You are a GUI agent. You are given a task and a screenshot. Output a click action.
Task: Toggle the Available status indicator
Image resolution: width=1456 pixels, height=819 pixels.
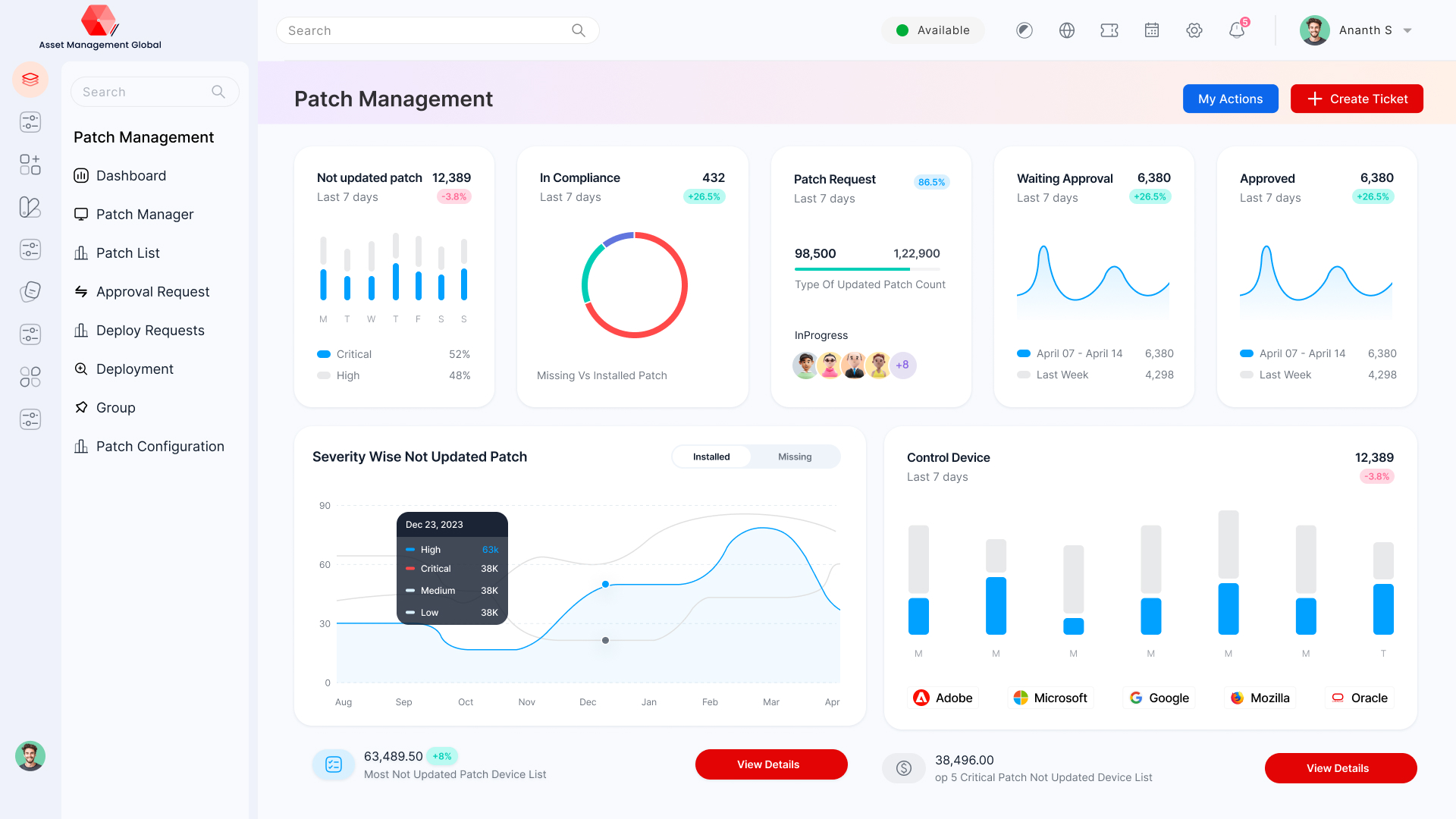click(933, 30)
